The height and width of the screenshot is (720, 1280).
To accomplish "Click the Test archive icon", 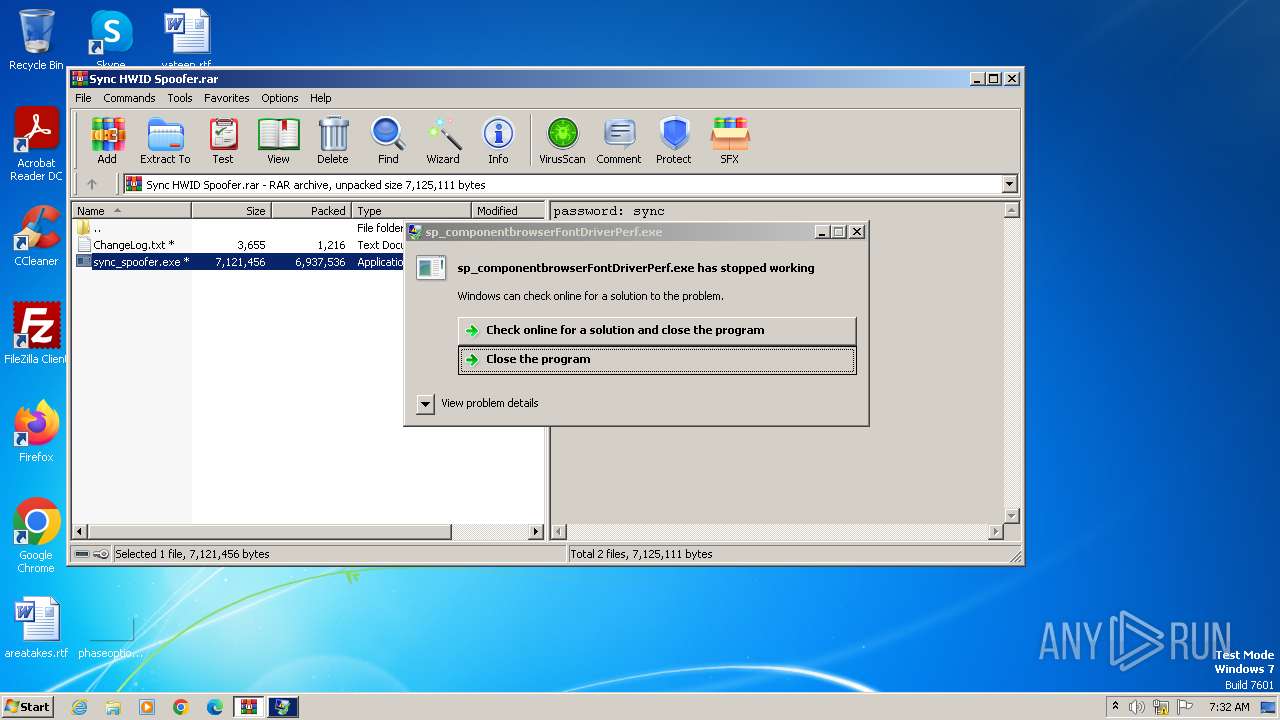I will 223,140.
